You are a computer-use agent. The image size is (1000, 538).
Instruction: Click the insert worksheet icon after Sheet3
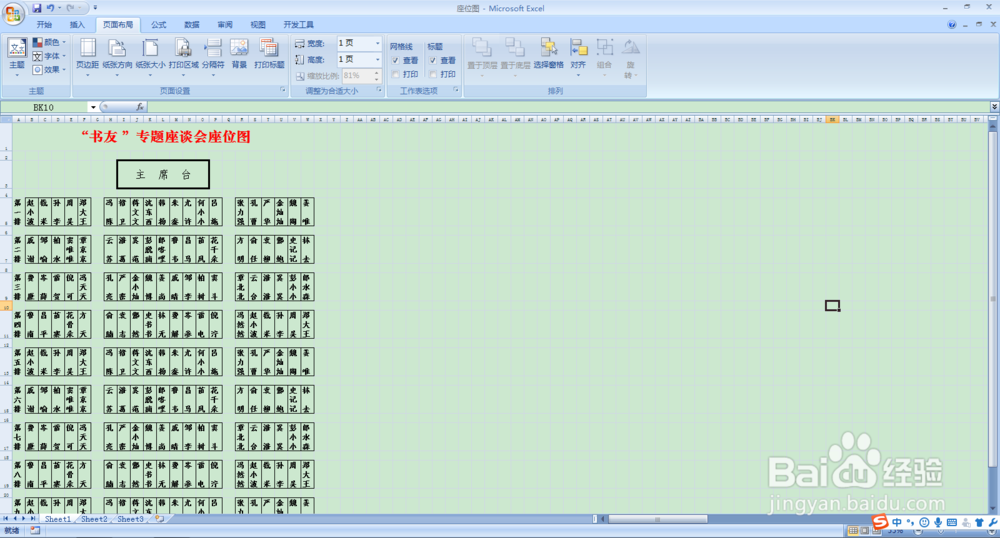159,519
